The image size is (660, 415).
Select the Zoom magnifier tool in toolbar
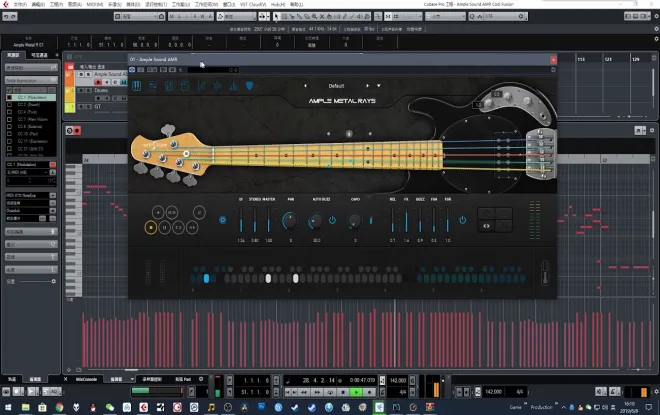click(314, 16)
